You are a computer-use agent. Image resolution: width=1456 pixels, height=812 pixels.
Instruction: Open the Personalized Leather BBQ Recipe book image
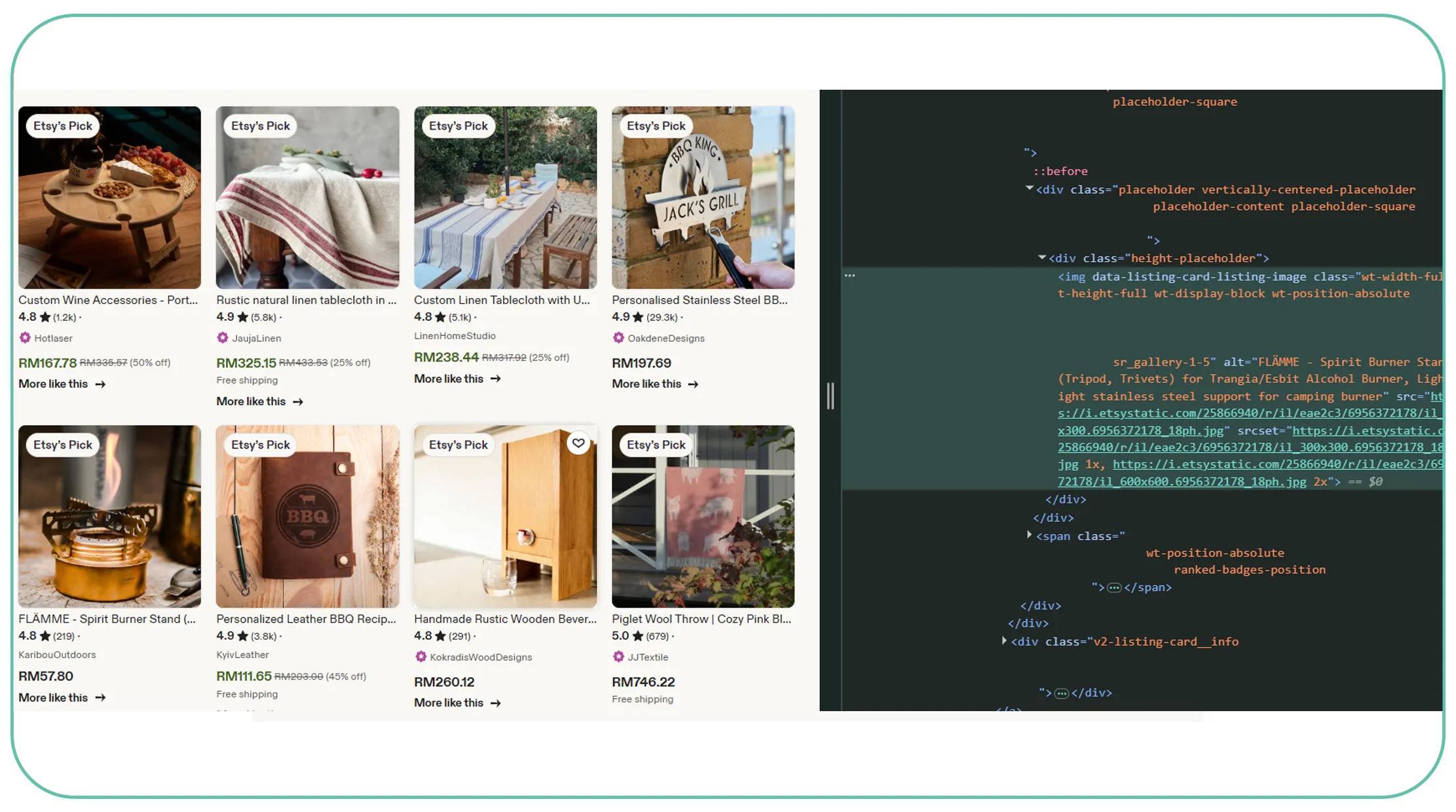pos(307,516)
